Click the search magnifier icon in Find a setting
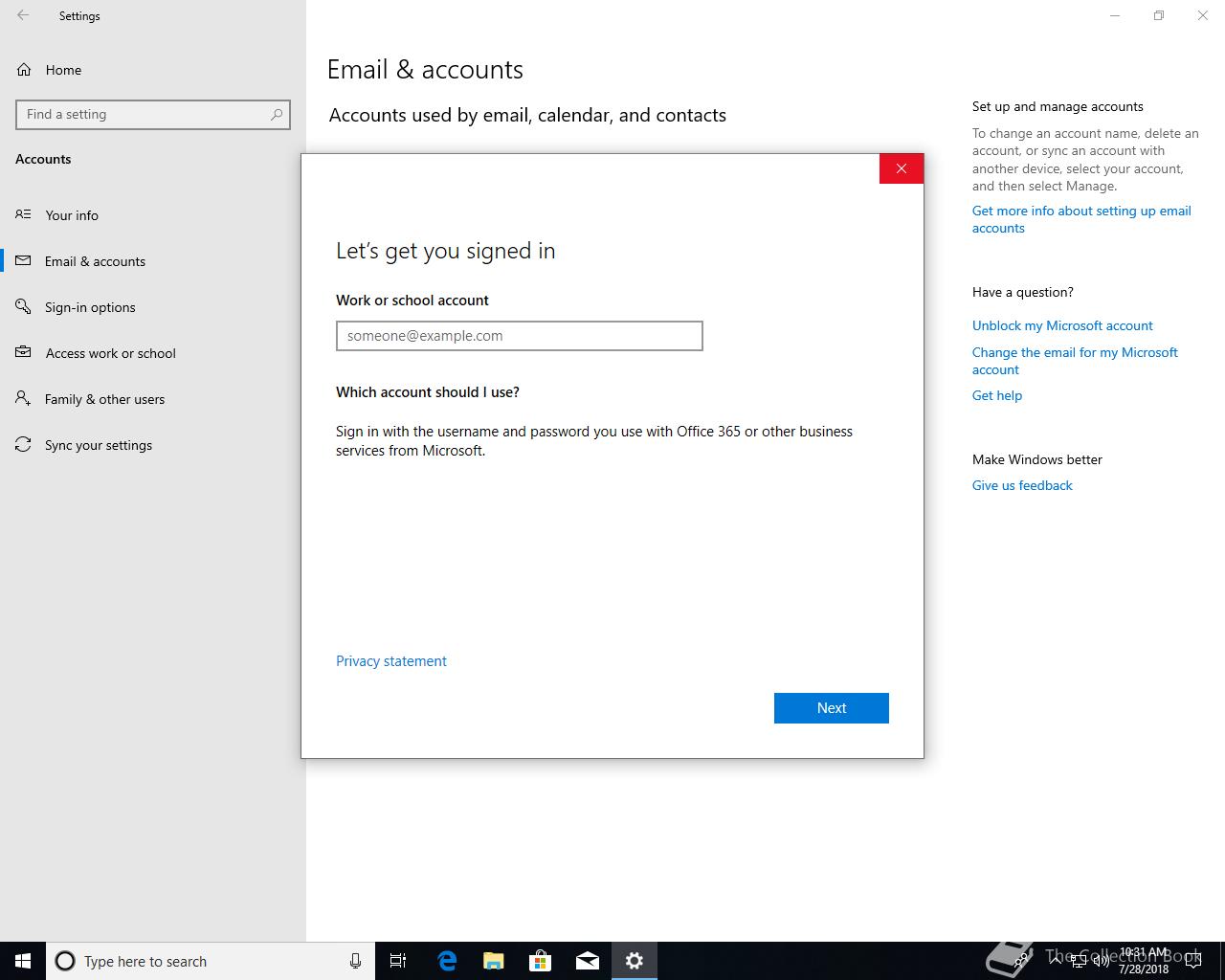 pyautogui.click(x=277, y=114)
